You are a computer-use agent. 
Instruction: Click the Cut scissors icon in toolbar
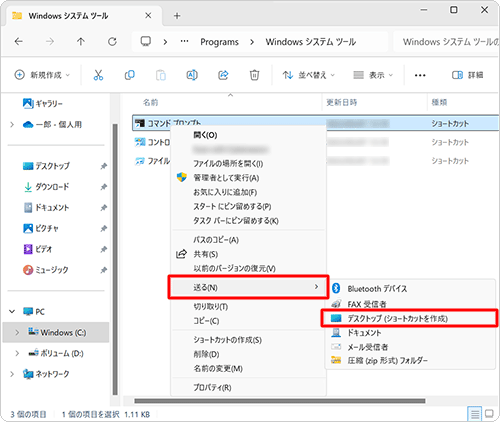click(x=98, y=75)
